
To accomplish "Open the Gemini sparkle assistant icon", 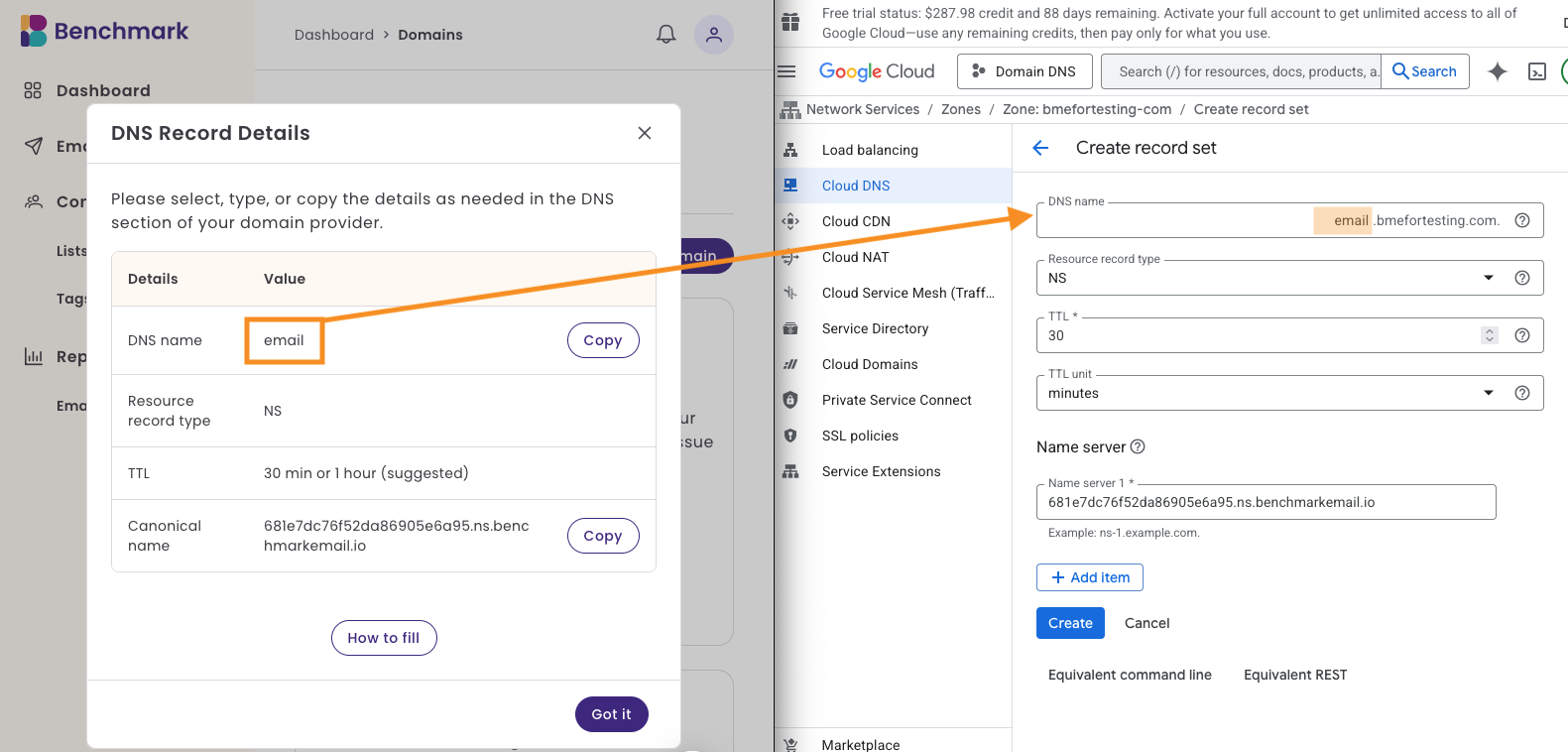I will point(1498,71).
